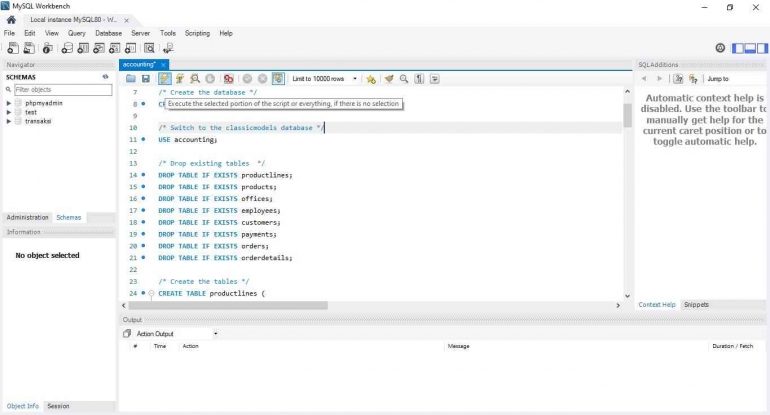Beautify query with broom icon
770x415 pixels.
[389, 79]
